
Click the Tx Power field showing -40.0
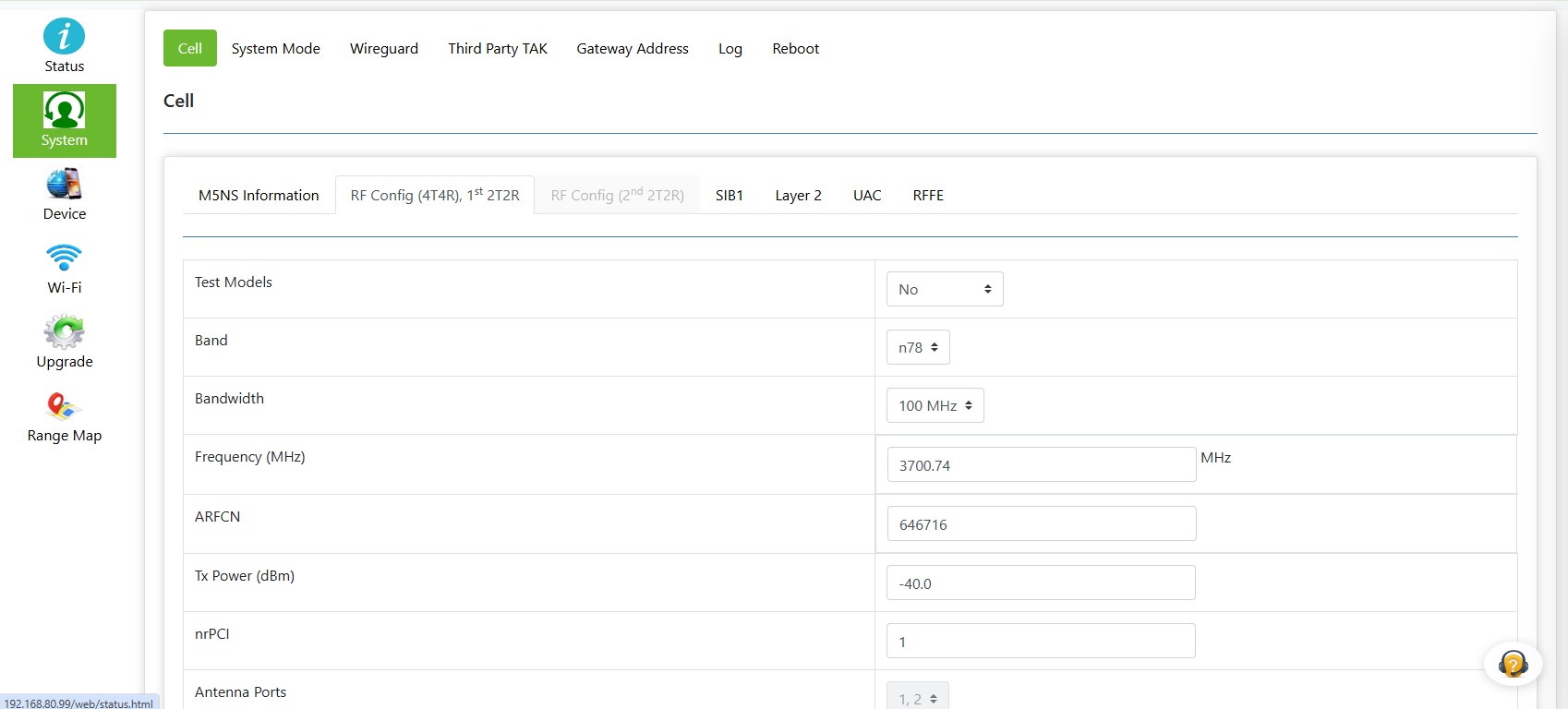pyautogui.click(x=1041, y=583)
